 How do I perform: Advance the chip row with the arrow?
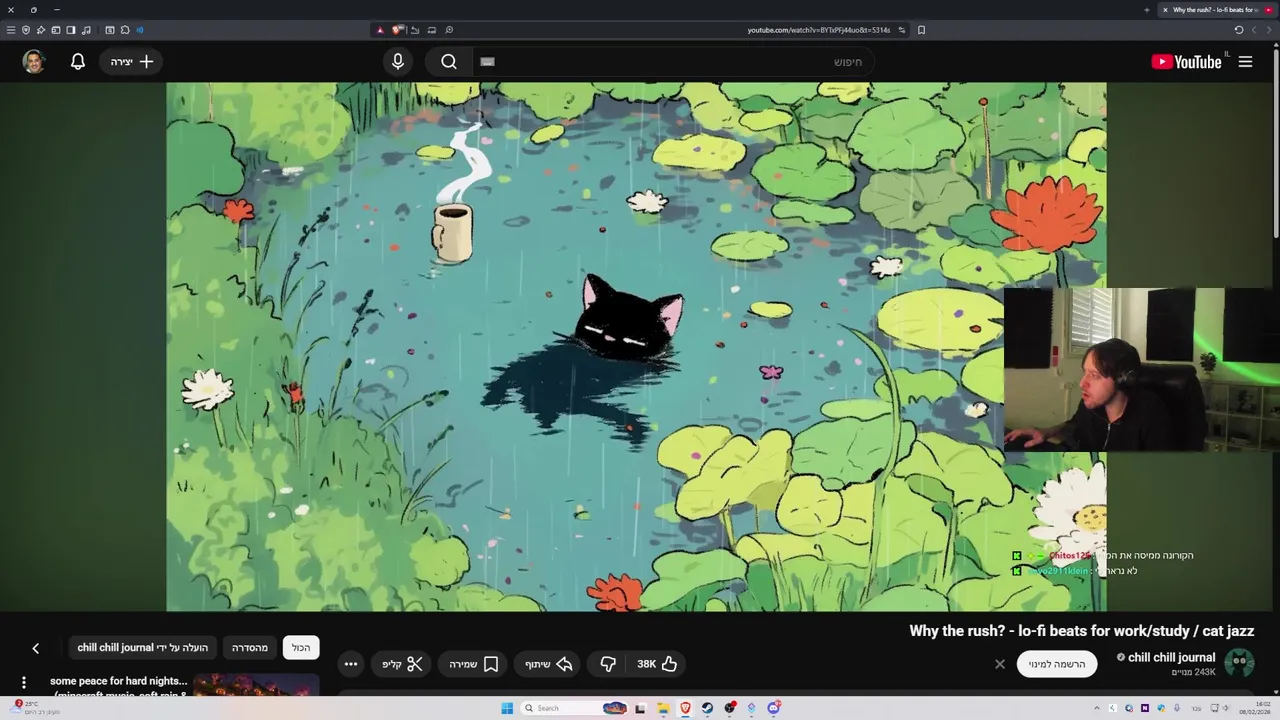pyautogui.click(x=36, y=648)
